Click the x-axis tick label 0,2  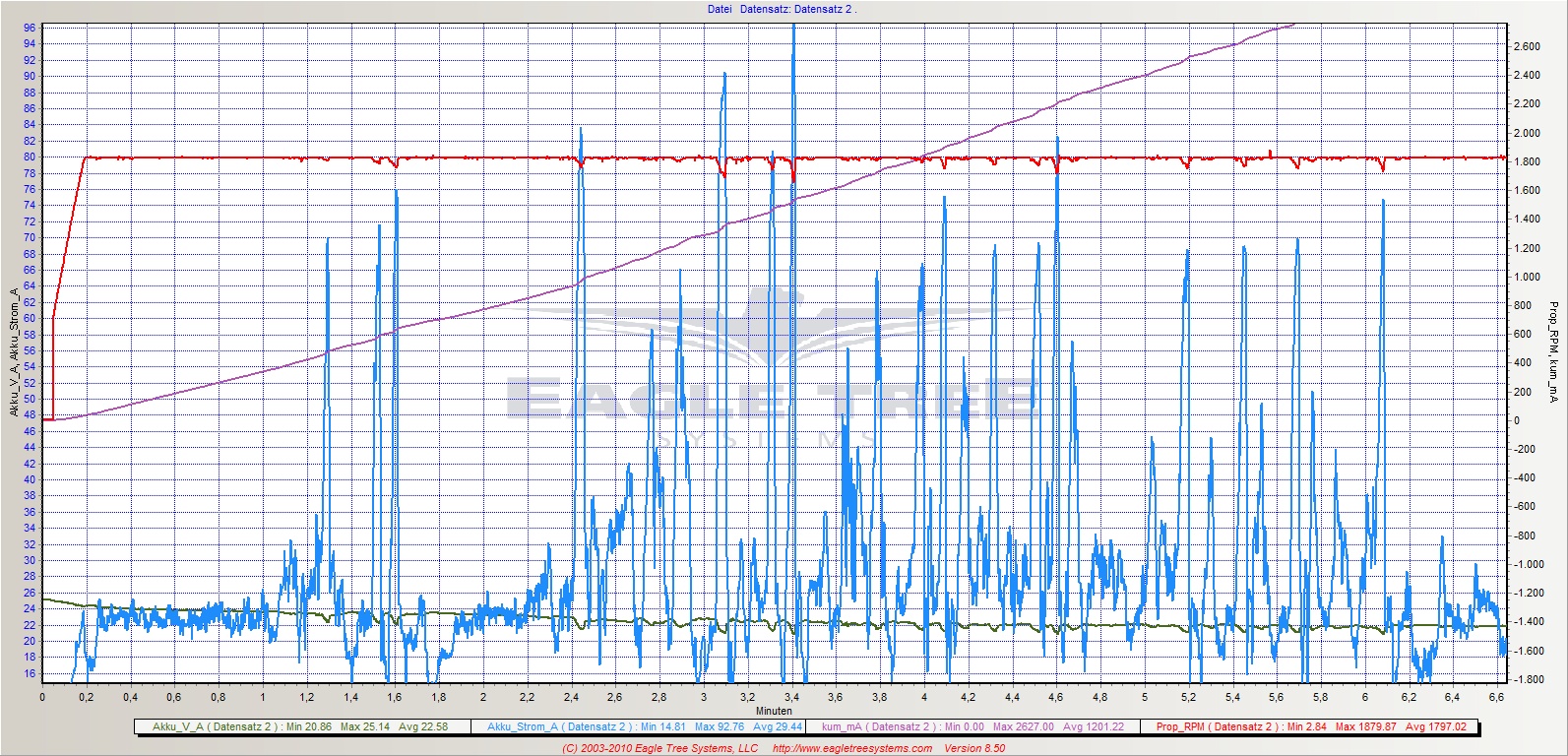click(86, 697)
